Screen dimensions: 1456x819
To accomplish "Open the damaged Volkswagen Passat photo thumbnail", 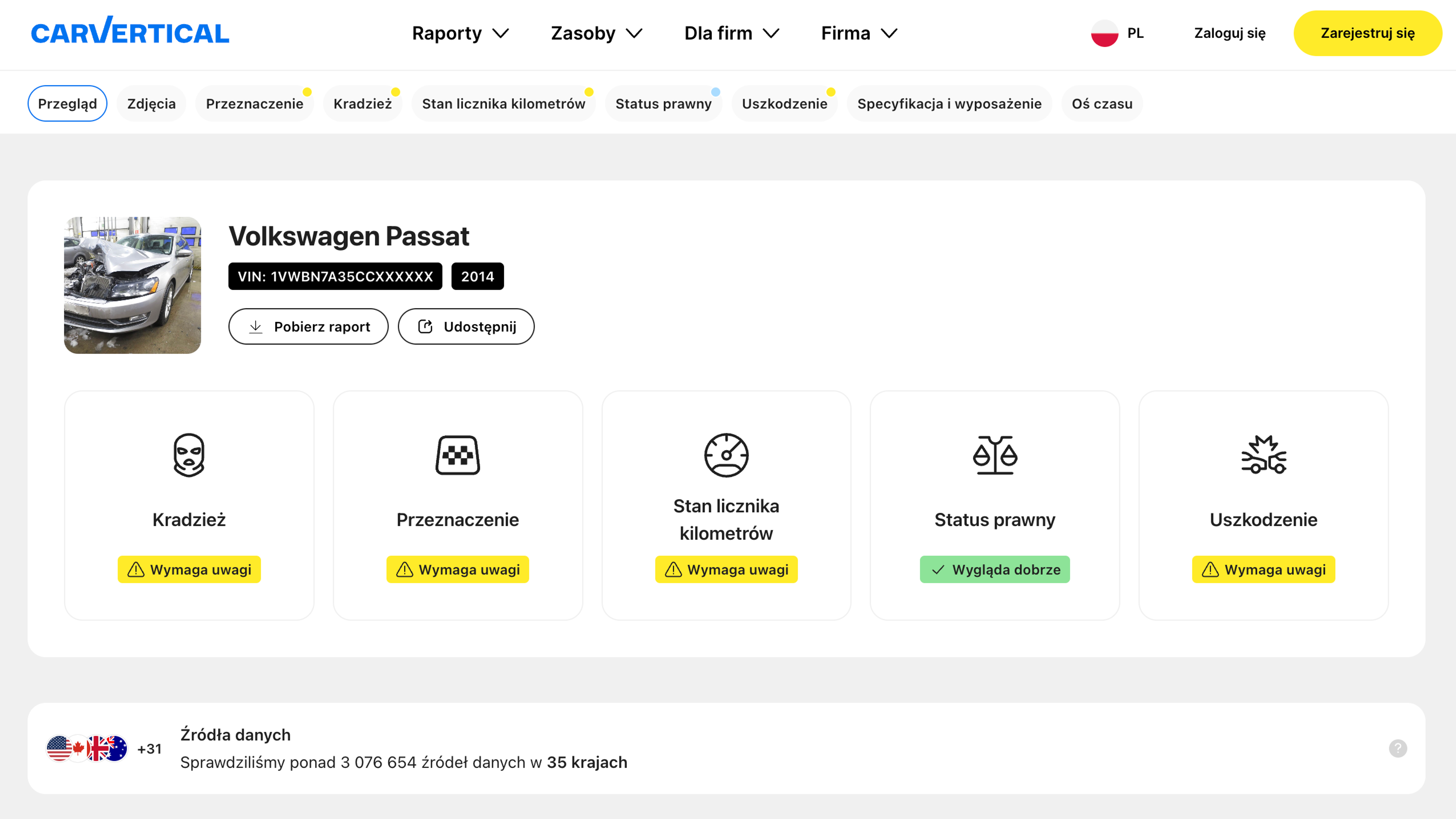I will [132, 285].
